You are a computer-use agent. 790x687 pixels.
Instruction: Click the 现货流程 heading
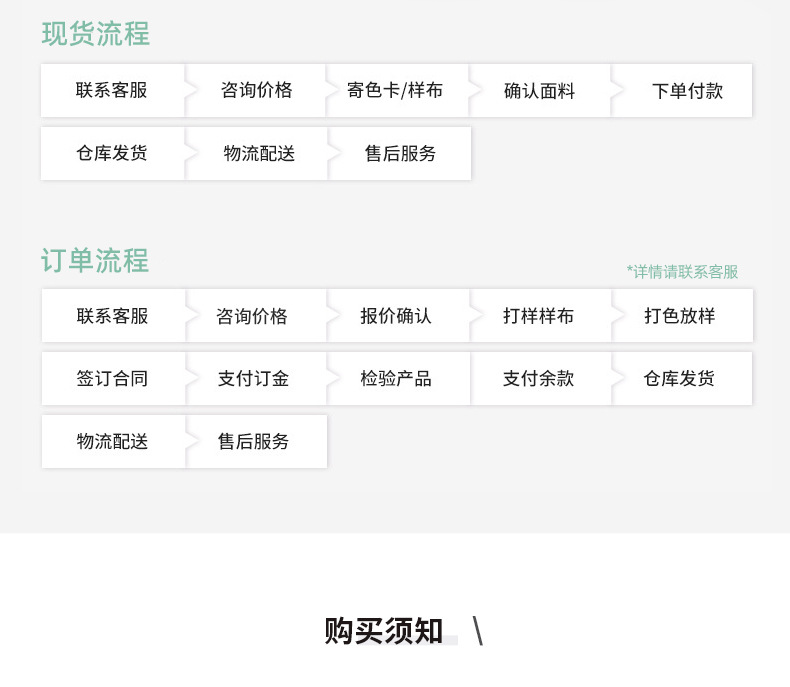pos(96,34)
